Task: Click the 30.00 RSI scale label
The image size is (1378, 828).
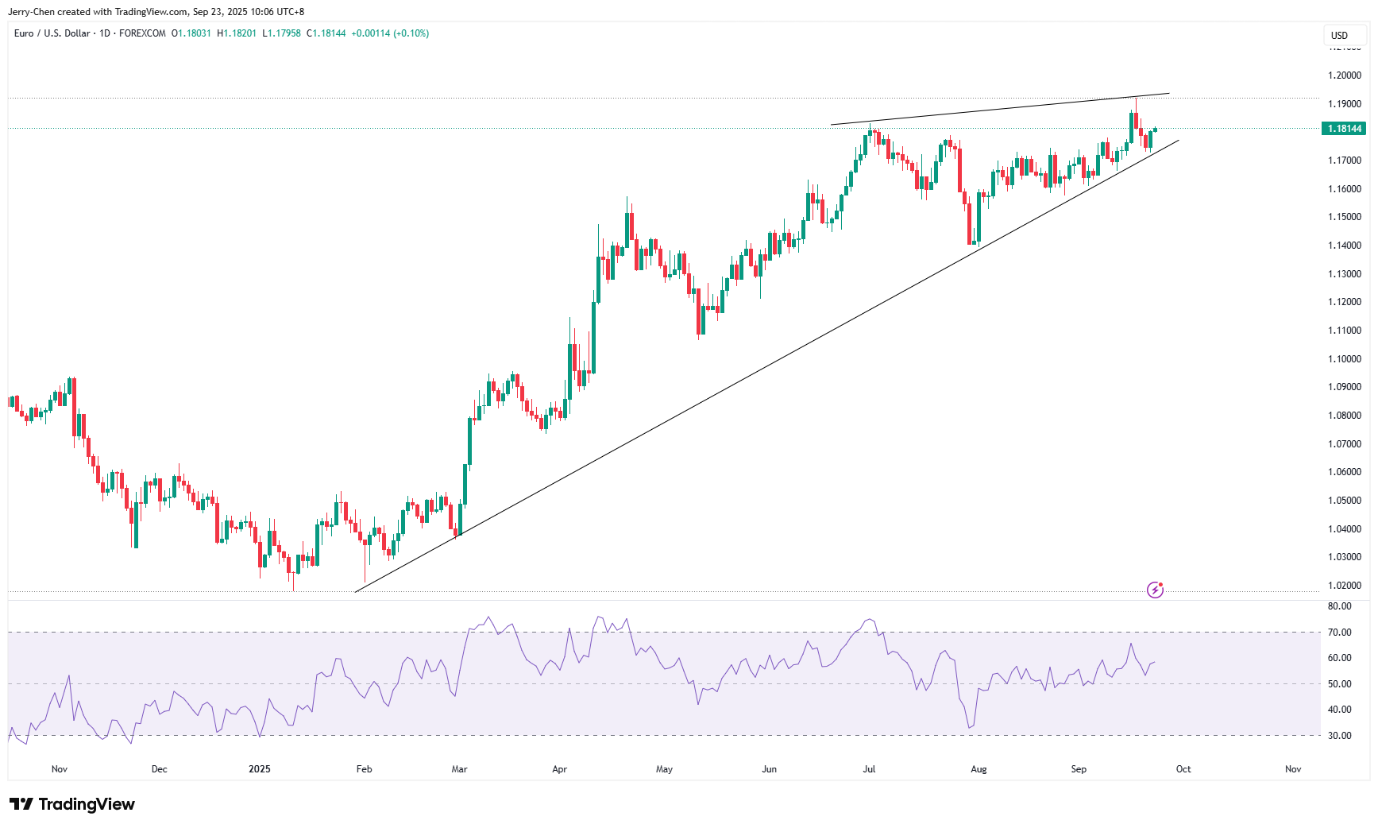Action: [x=1340, y=735]
